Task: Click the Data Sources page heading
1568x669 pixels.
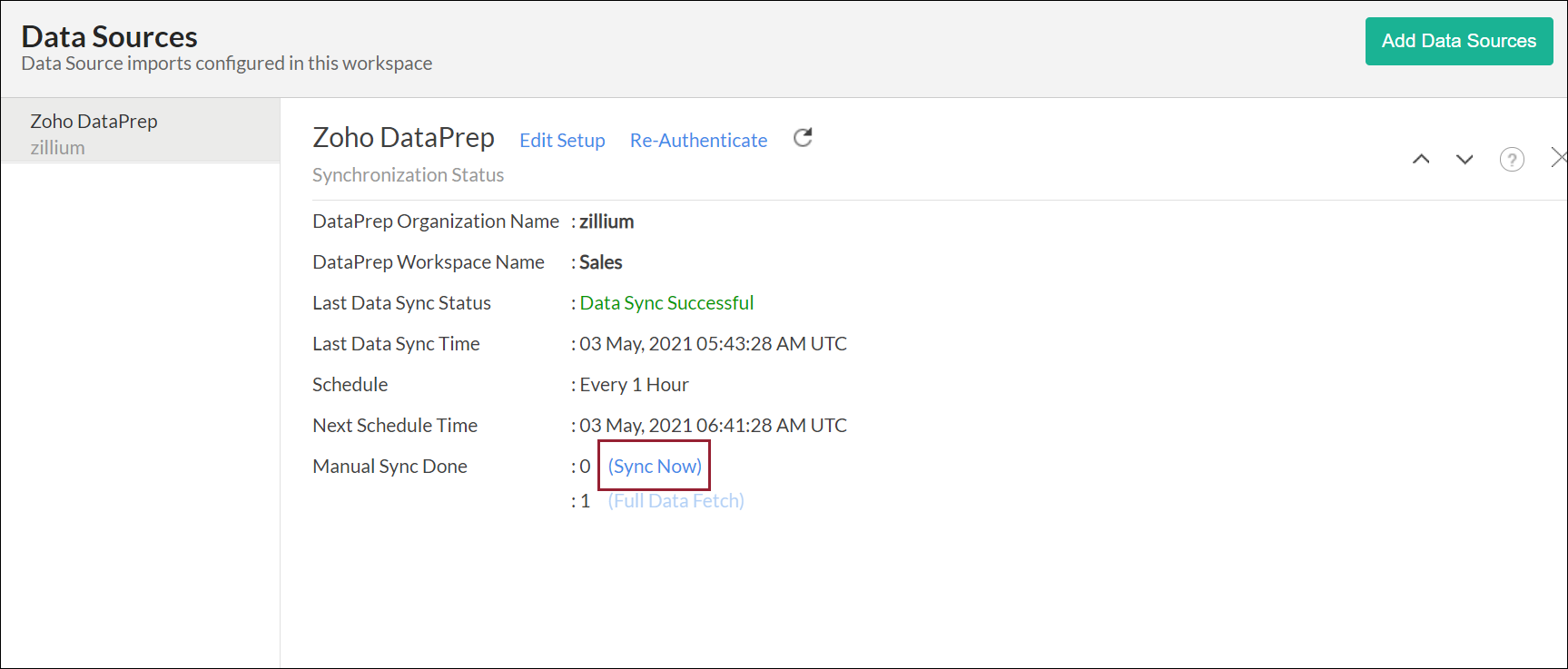Action: (109, 36)
